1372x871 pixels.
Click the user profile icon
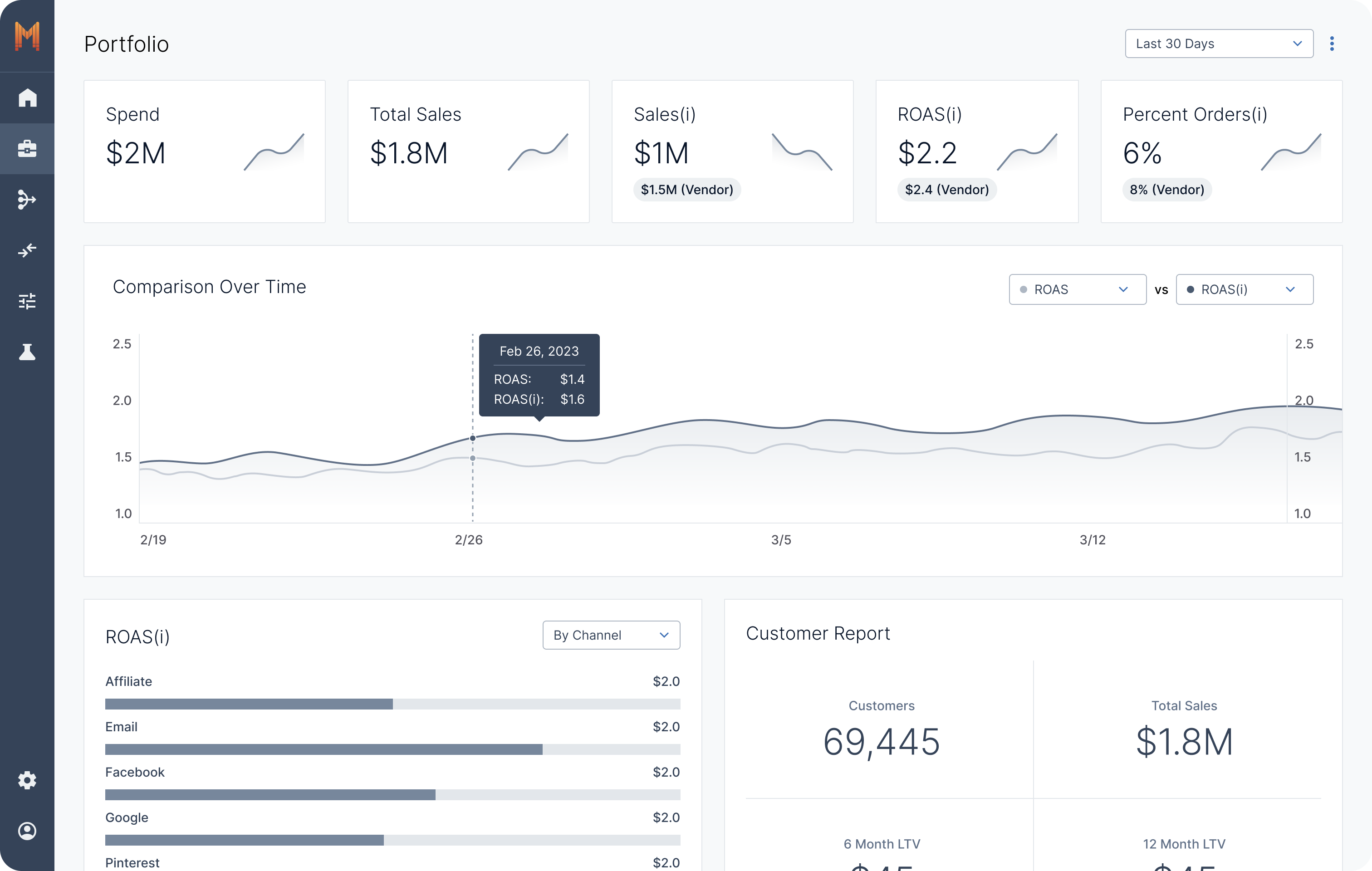pos(27,831)
